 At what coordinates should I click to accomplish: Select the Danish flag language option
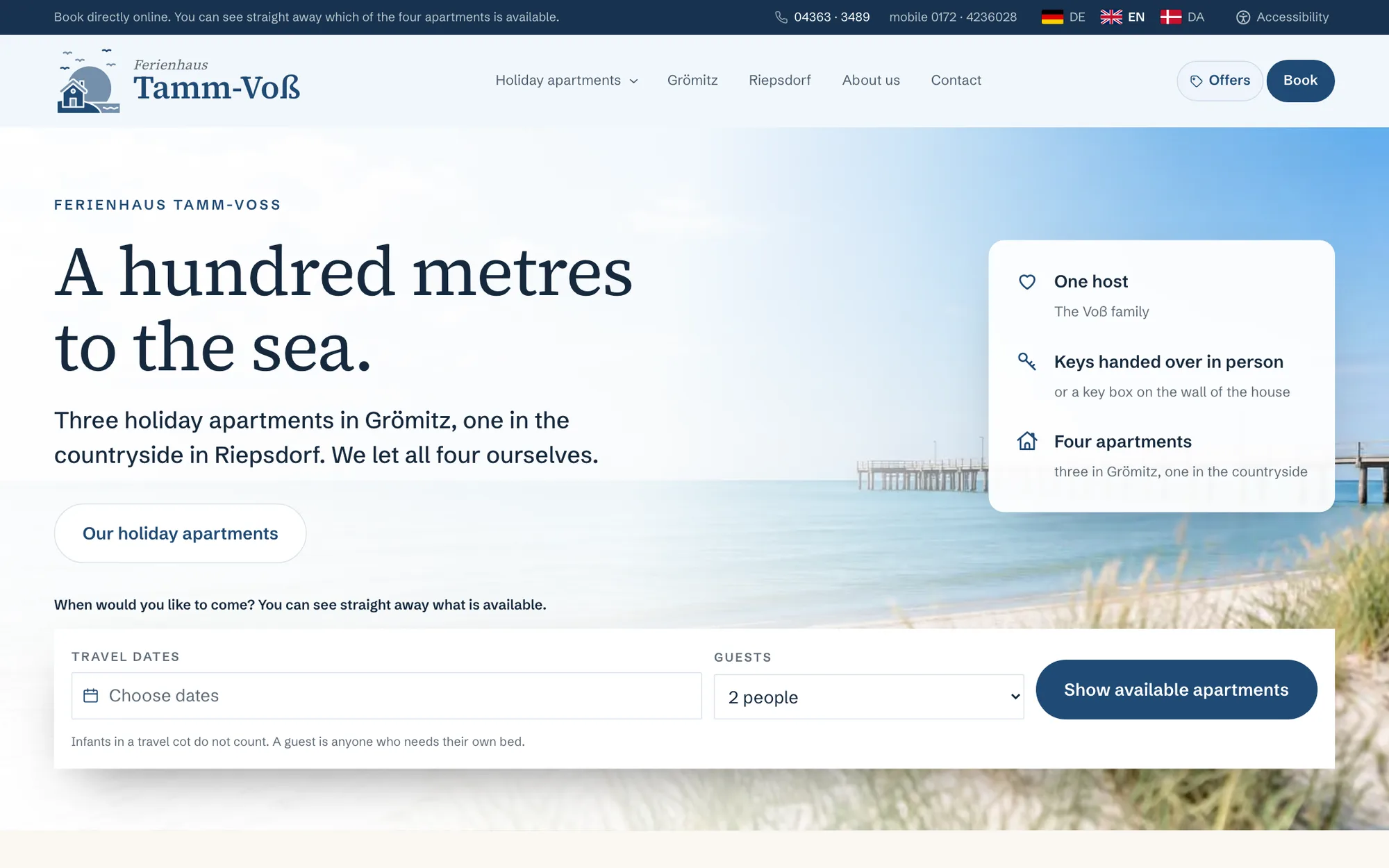pos(1171,17)
